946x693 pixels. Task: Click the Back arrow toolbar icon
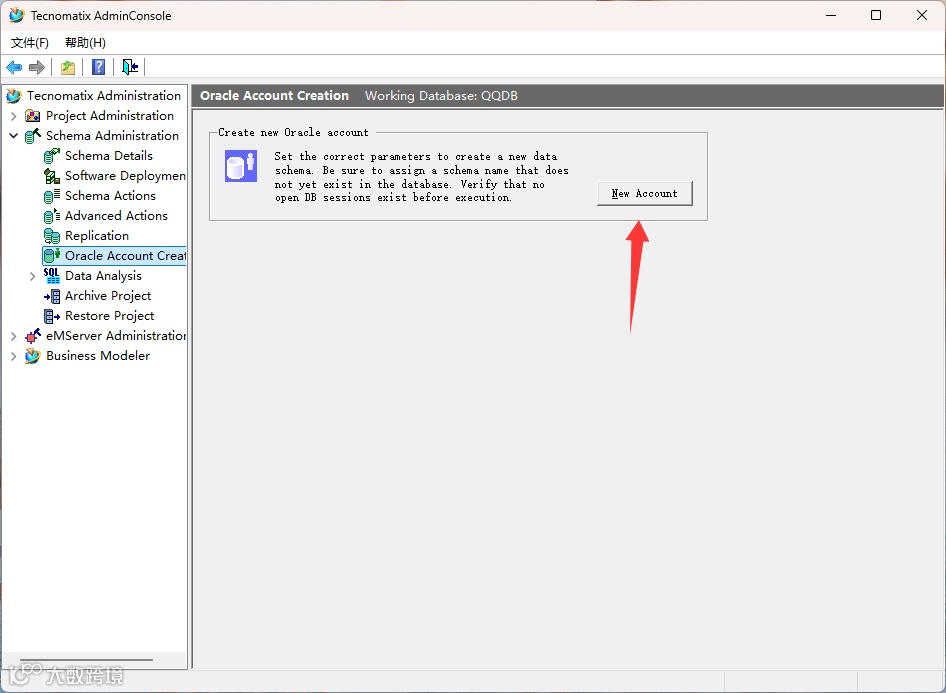[x=14, y=67]
